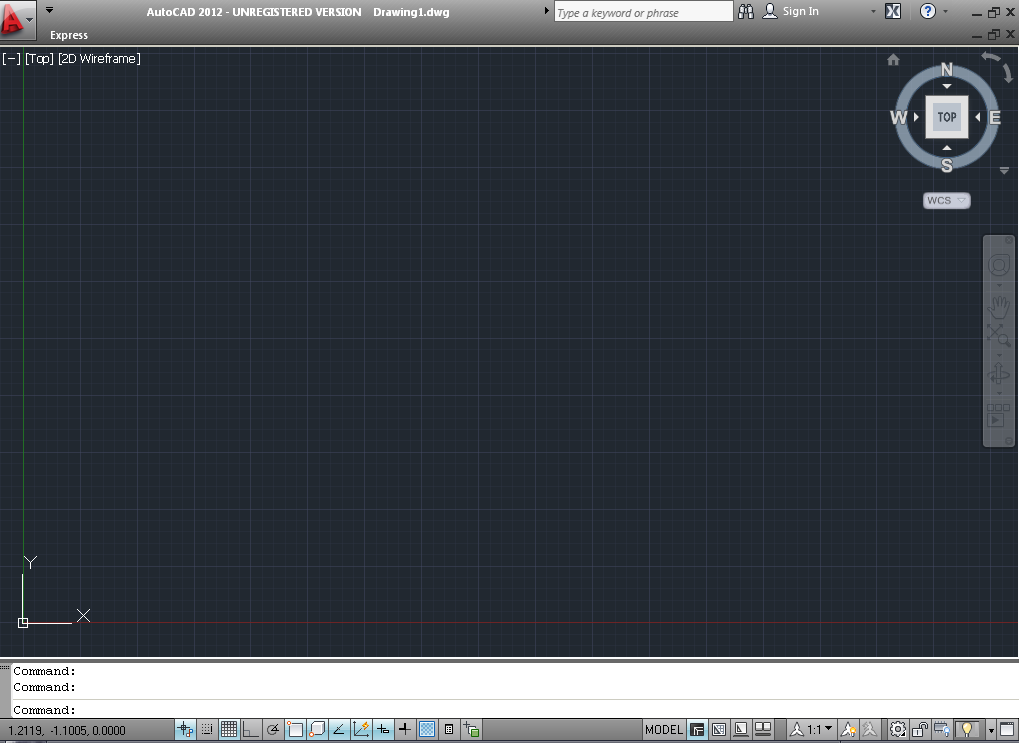Open the status bar application menu arrow
1019x743 pixels.
[x=991, y=730]
